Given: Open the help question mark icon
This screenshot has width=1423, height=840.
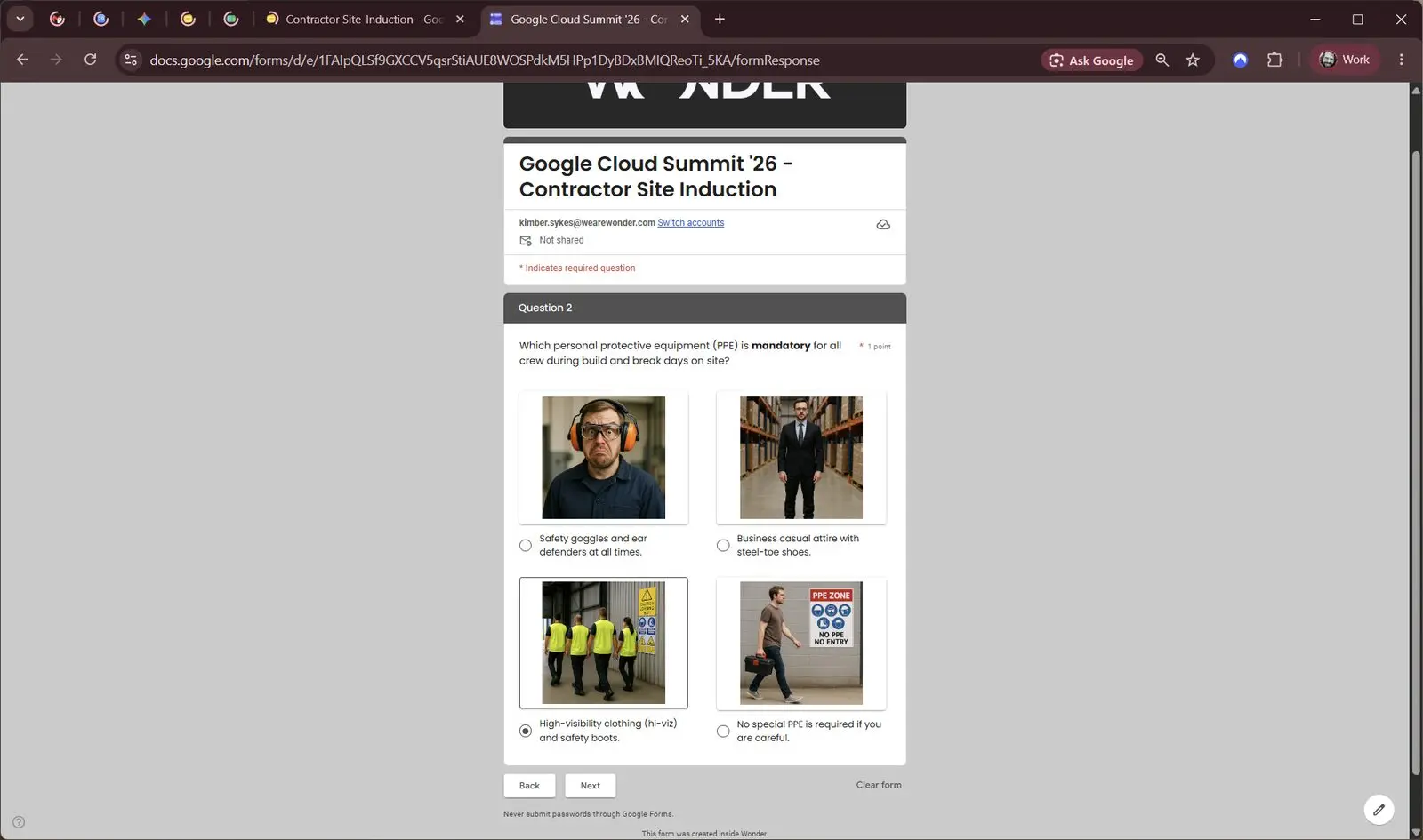Looking at the screenshot, I should coord(19,822).
